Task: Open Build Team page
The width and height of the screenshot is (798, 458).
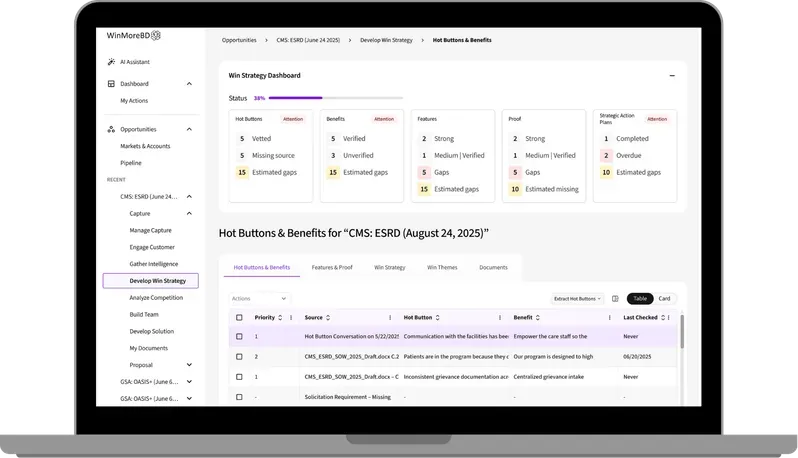Action: [144, 314]
